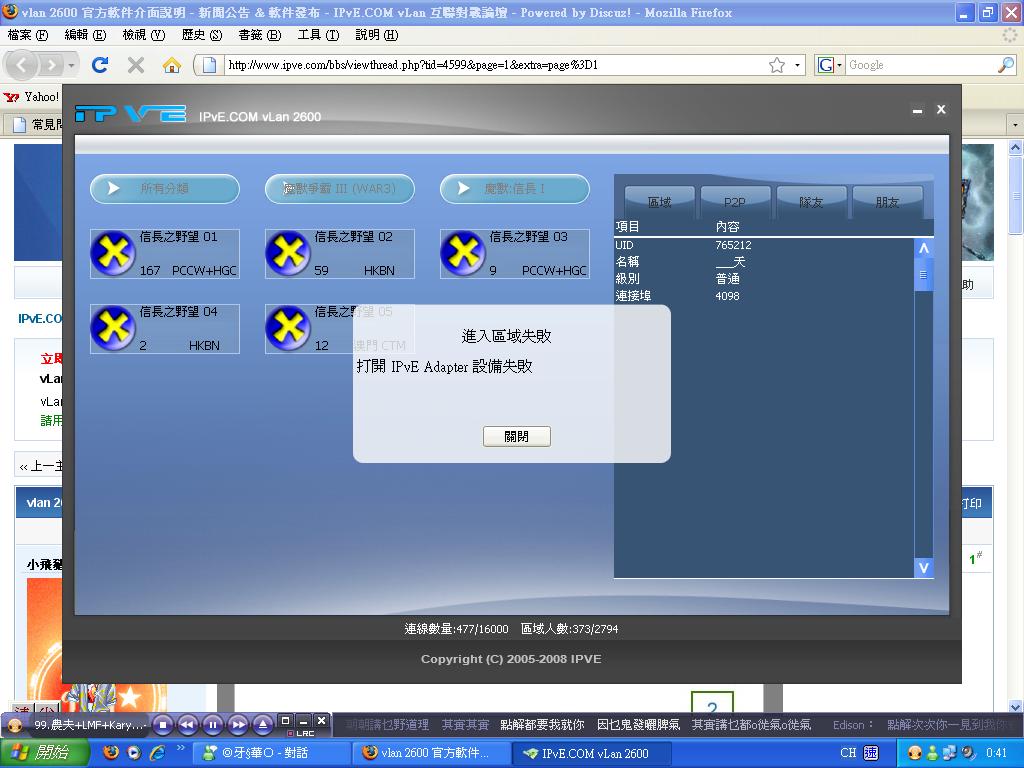This screenshot has width=1024, height=768.
Task: Switch to the 朋友 tab
Action: click(x=887, y=202)
